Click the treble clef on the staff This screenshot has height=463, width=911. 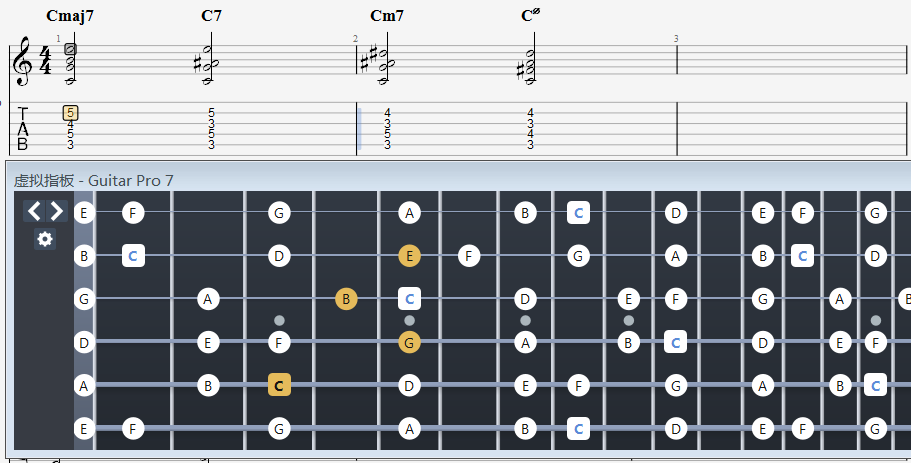coord(22,62)
